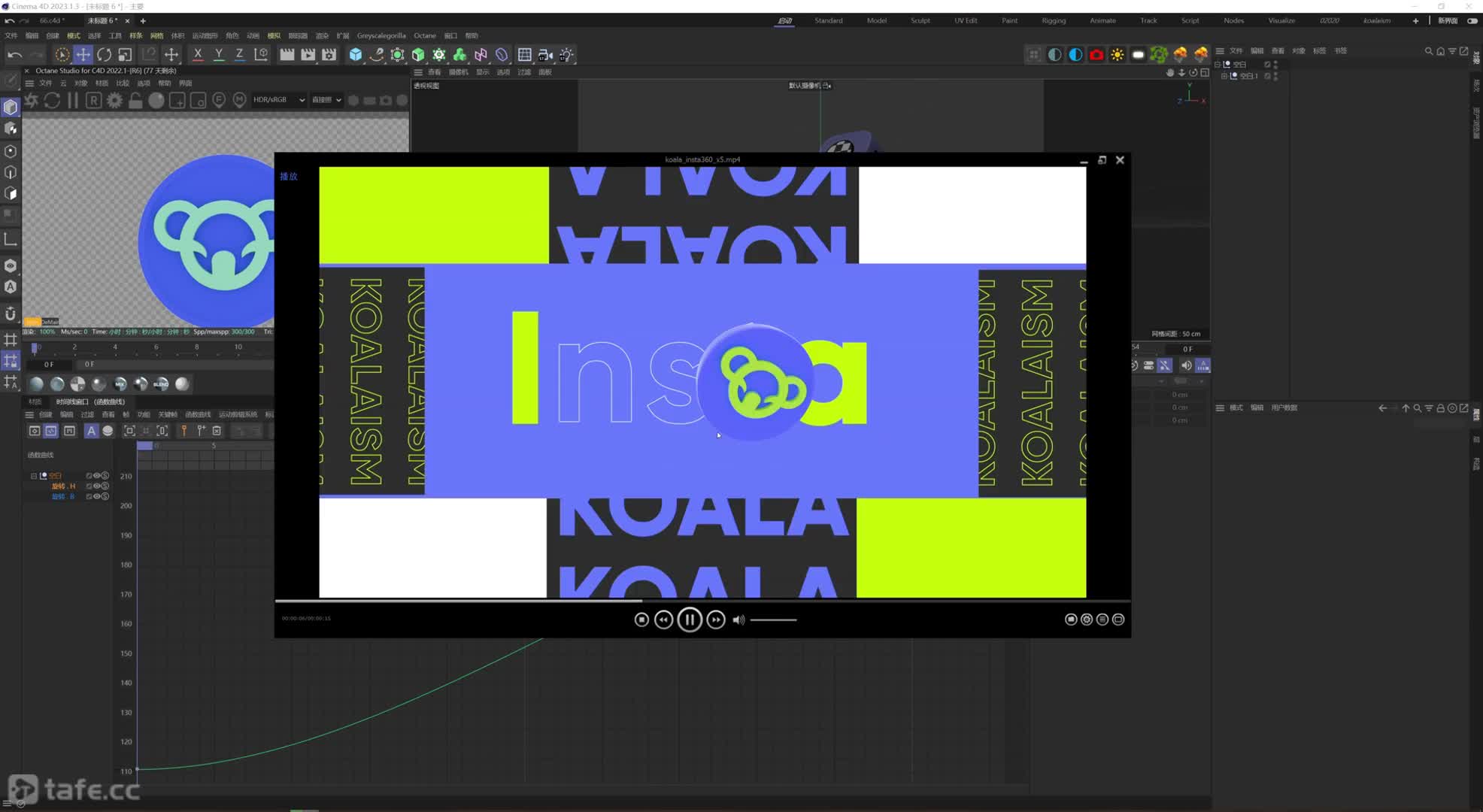Send Octane scene to render
The height and width of the screenshot is (812, 1483).
click(31, 100)
